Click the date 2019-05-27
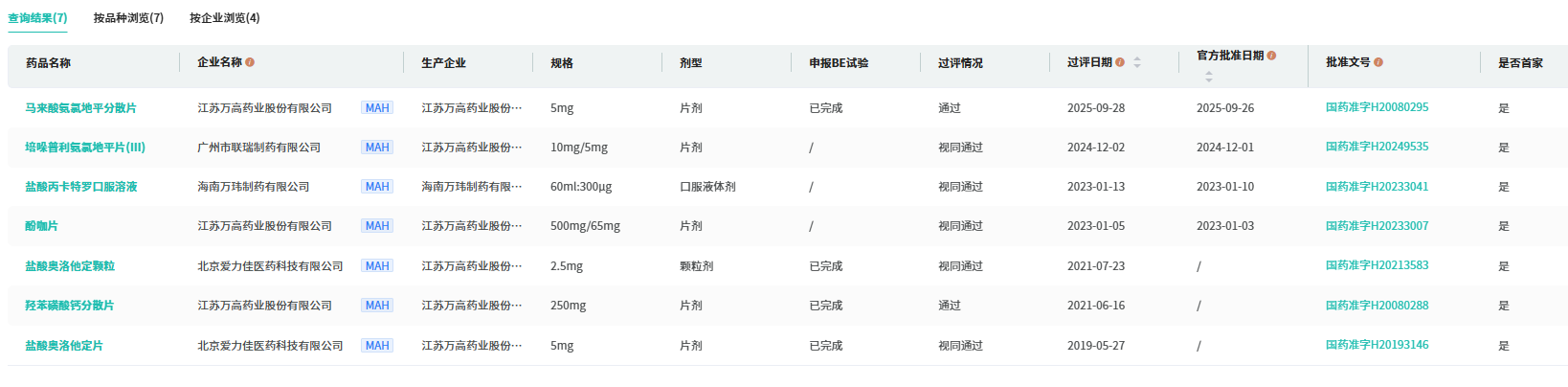Image resolution: width=1568 pixels, height=387 pixels. click(1096, 346)
